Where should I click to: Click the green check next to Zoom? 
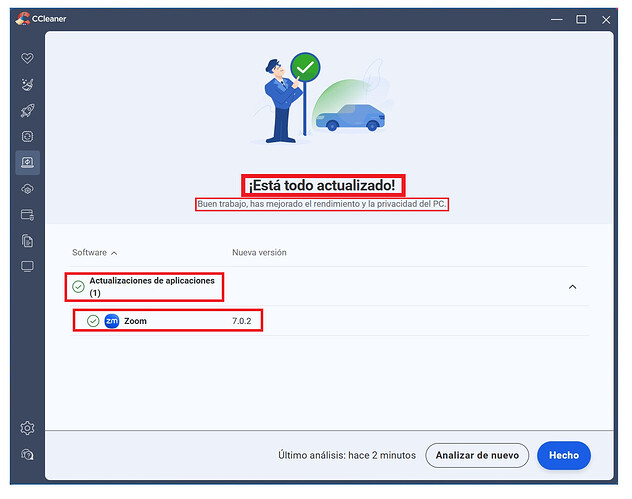93,321
